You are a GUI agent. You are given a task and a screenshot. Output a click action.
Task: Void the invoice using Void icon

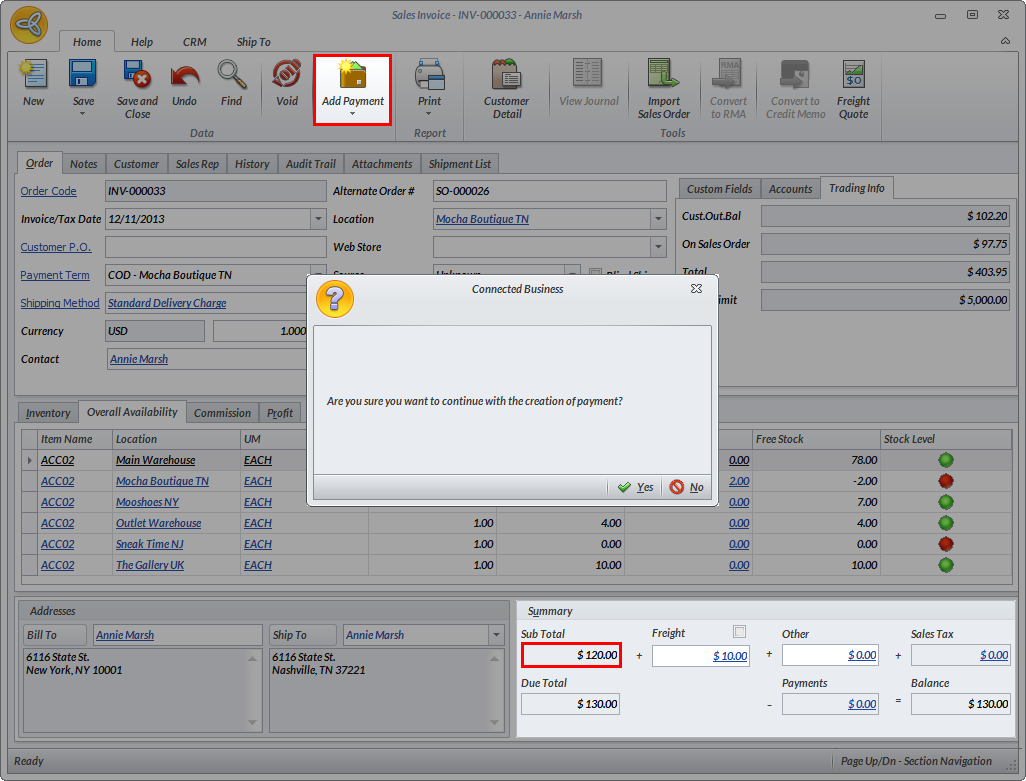pyautogui.click(x=287, y=76)
